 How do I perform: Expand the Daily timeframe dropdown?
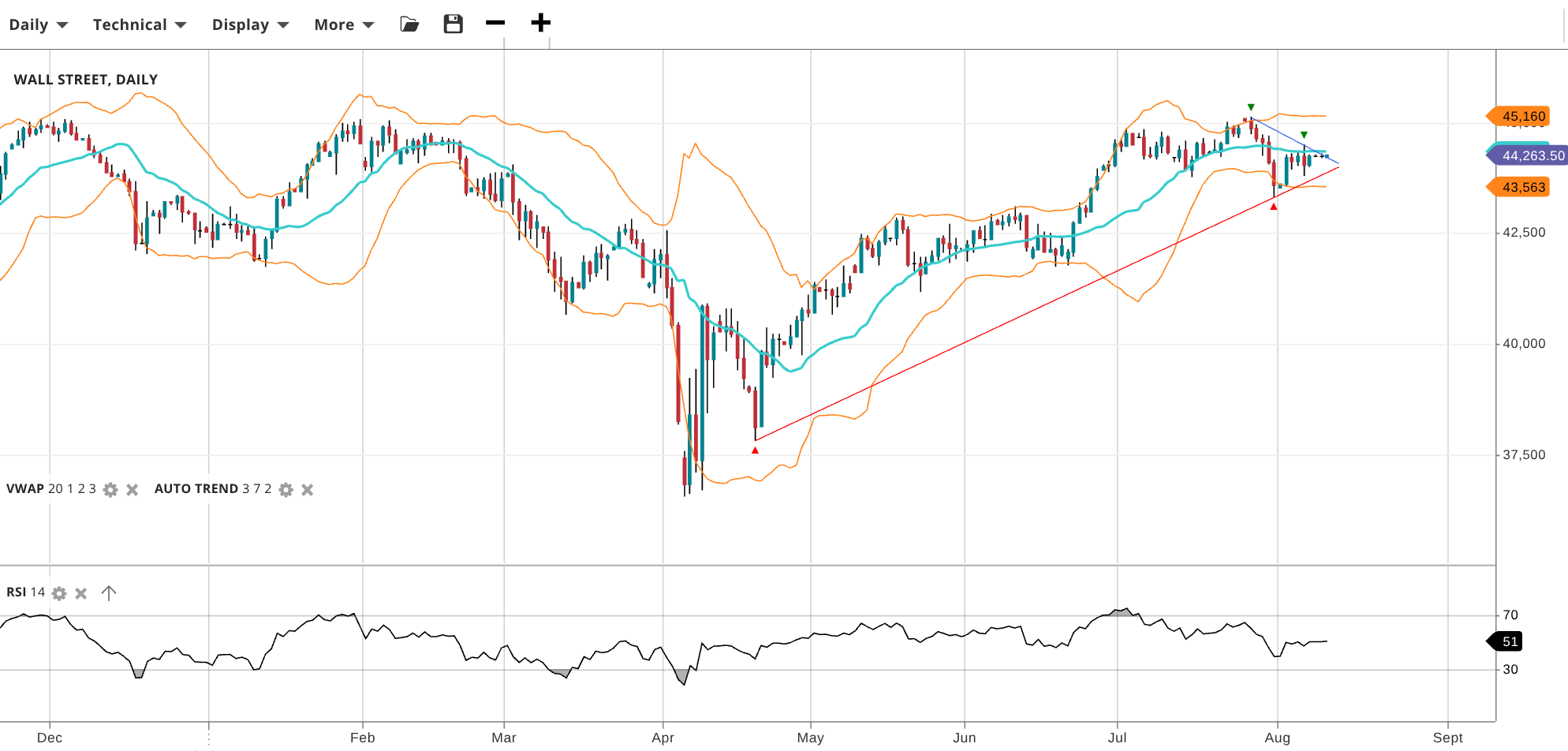click(x=38, y=24)
